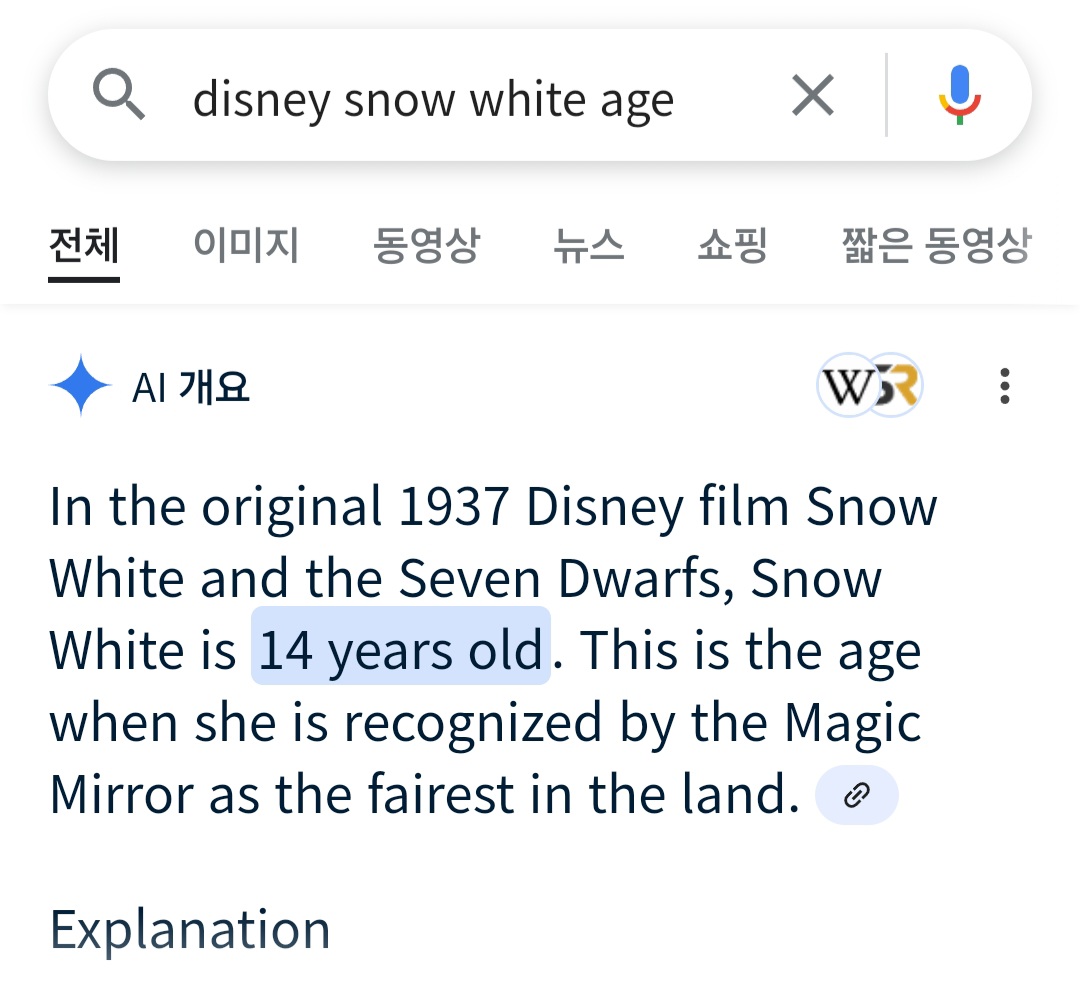Click the link chip after "land."
This screenshot has height=1001, width=1080.
coord(857,796)
